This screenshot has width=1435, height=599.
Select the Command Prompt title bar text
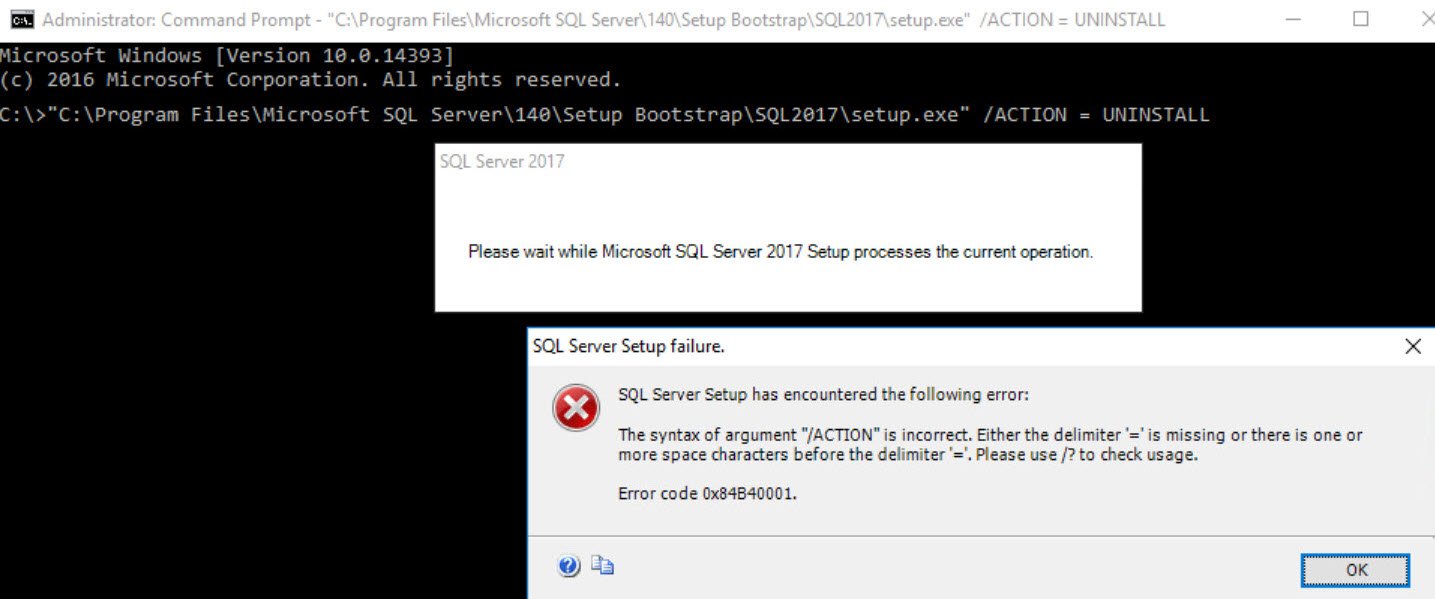coord(603,20)
